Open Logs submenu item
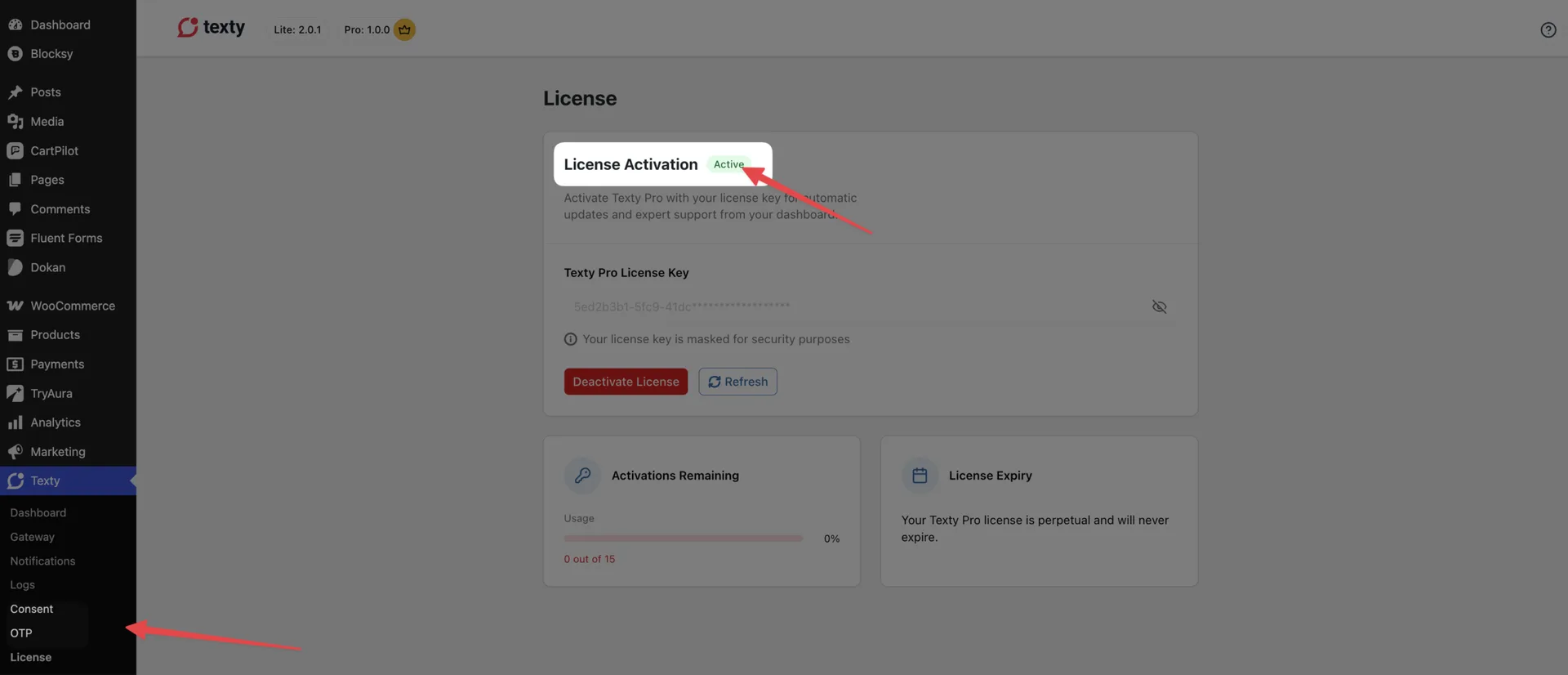 pos(22,585)
